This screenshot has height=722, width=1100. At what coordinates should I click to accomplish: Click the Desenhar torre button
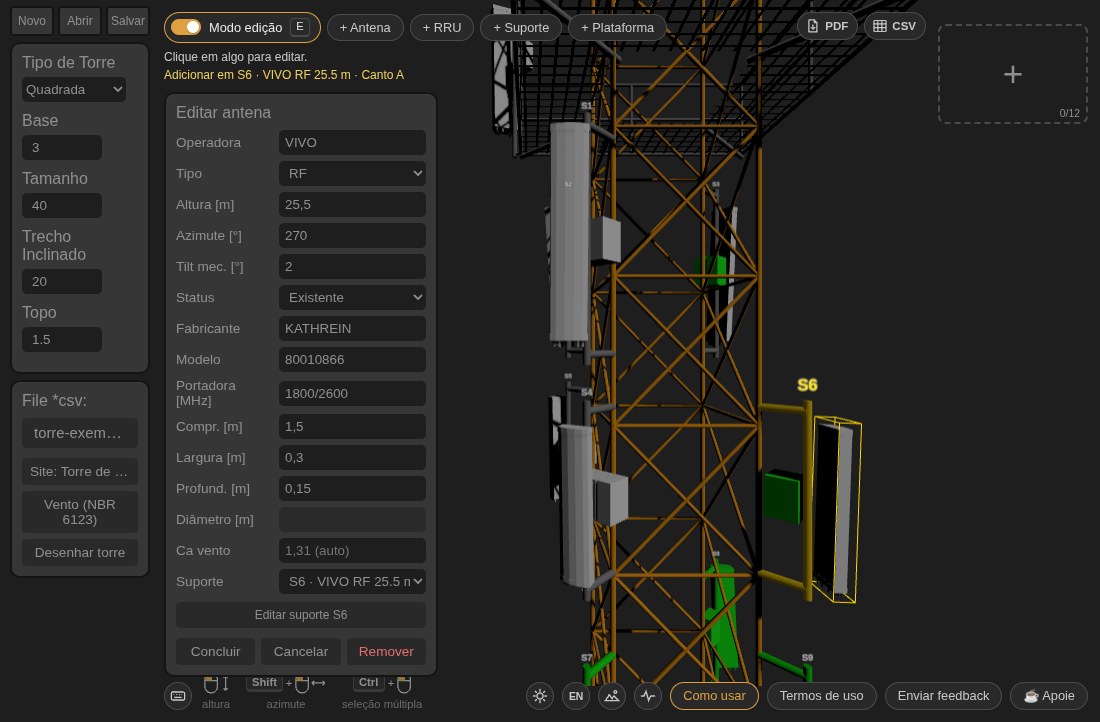click(x=80, y=553)
